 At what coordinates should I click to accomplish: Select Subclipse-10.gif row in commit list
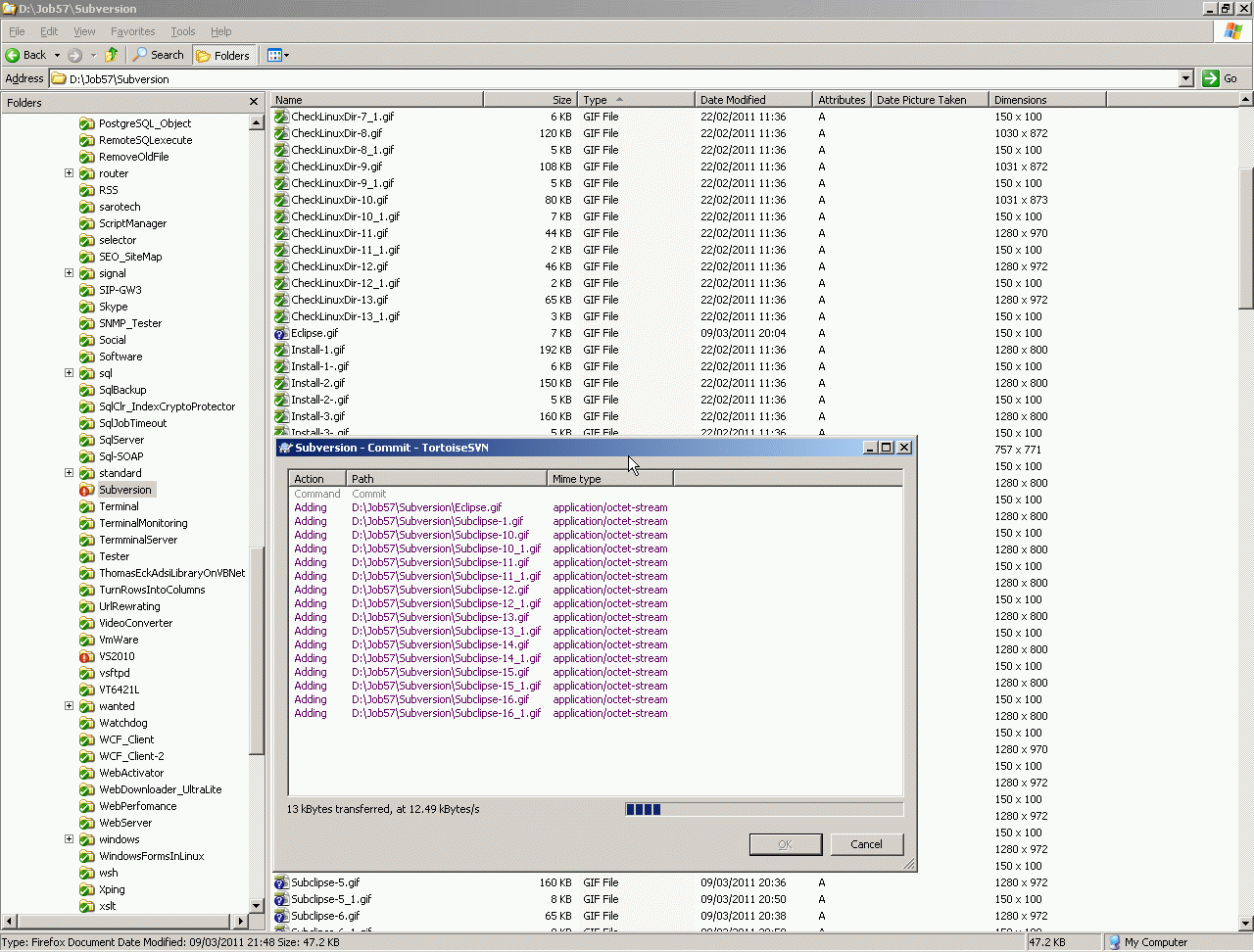tap(595, 535)
